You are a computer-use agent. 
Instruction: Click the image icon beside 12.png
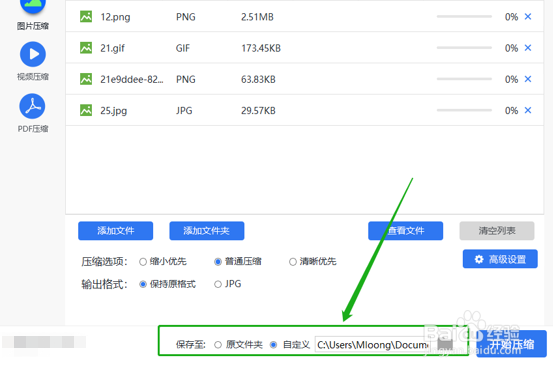(x=86, y=17)
